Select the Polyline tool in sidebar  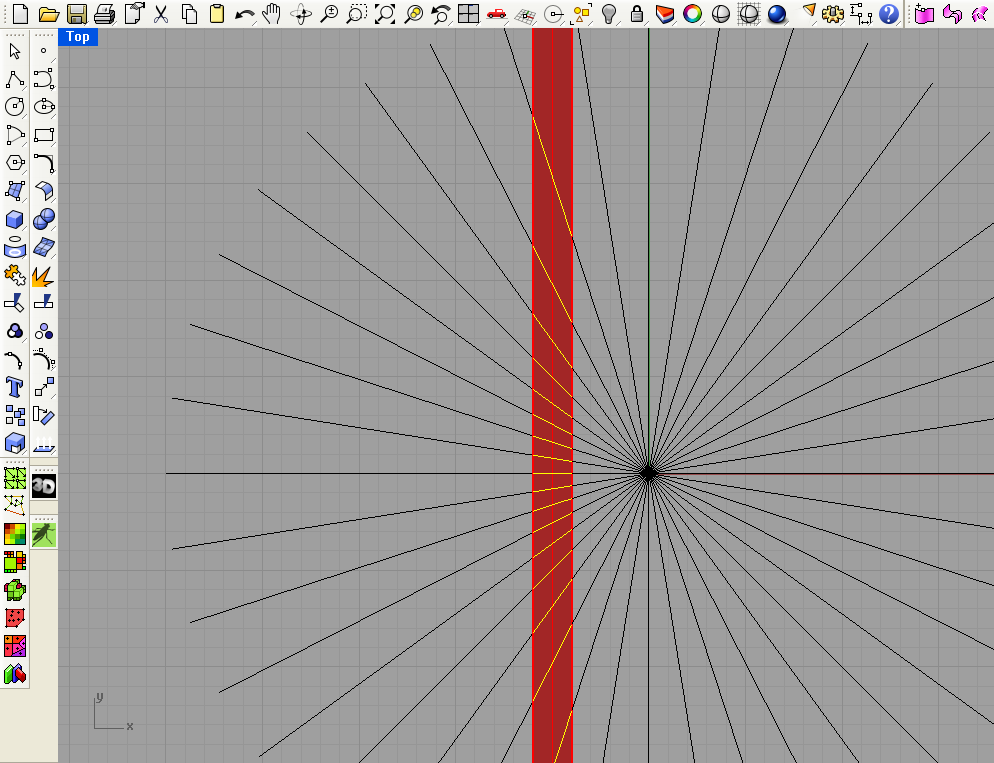(x=14, y=79)
